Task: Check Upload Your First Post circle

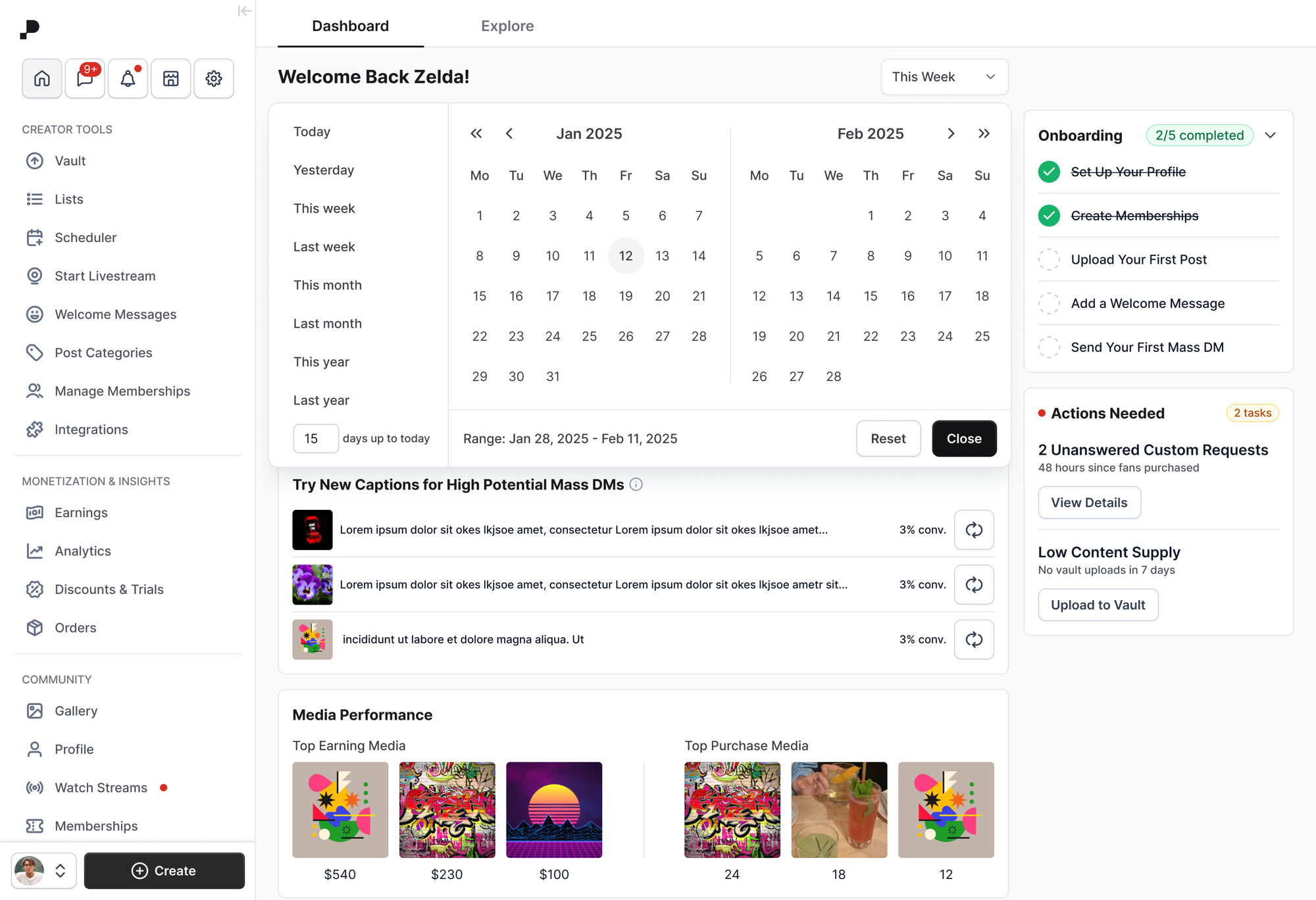Action: click(x=1049, y=259)
